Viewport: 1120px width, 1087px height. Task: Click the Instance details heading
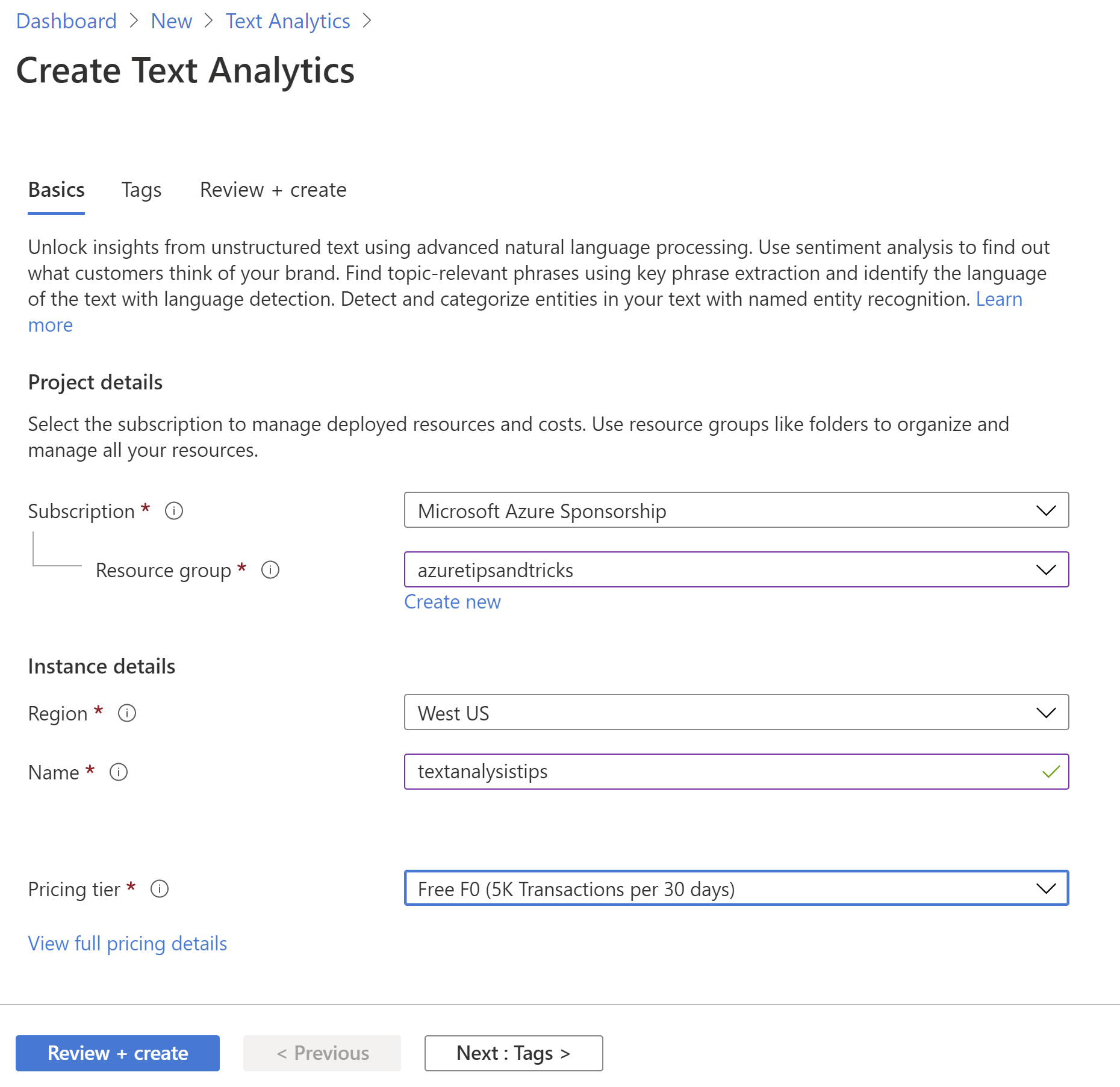pyautogui.click(x=102, y=666)
